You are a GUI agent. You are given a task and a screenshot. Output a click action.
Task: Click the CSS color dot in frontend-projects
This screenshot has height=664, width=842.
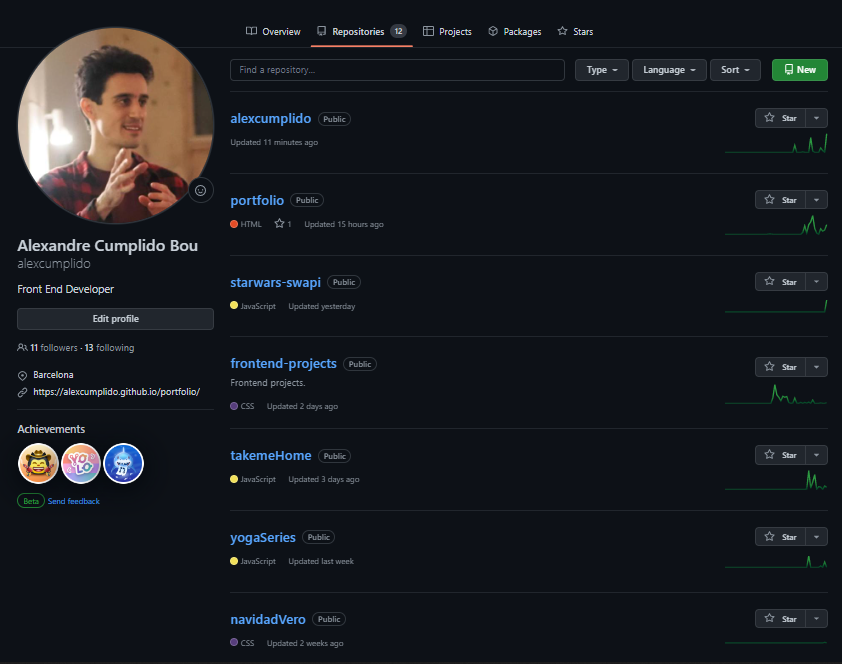[x=234, y=406]
